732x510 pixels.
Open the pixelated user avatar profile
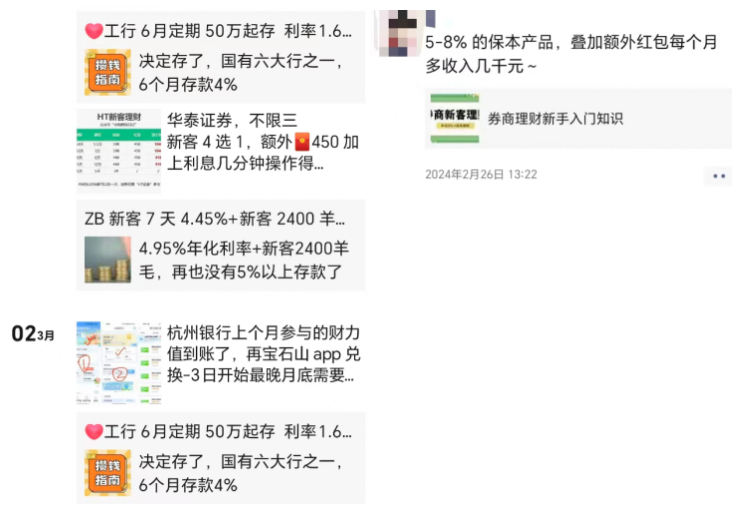(x=405, y=33)
